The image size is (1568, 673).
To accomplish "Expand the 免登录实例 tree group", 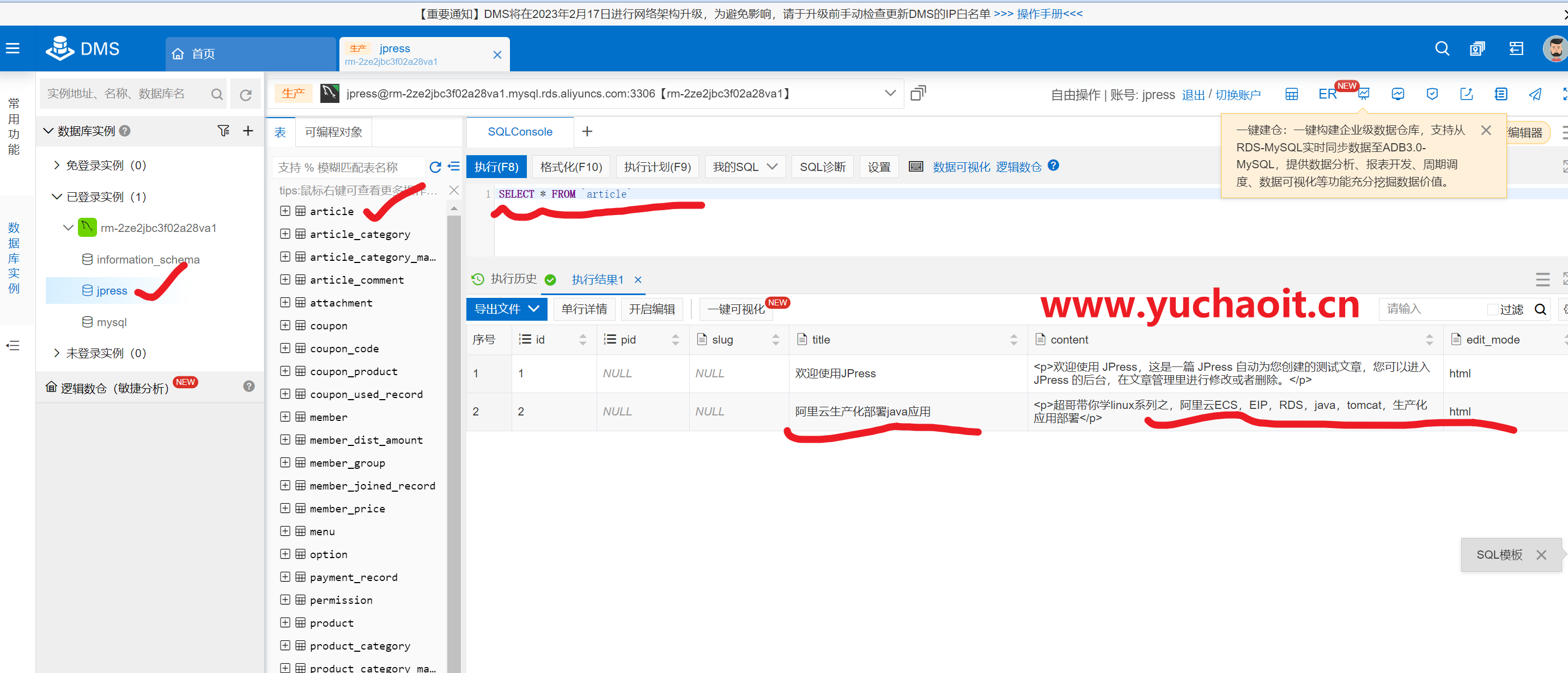I will tap(57, 166).
